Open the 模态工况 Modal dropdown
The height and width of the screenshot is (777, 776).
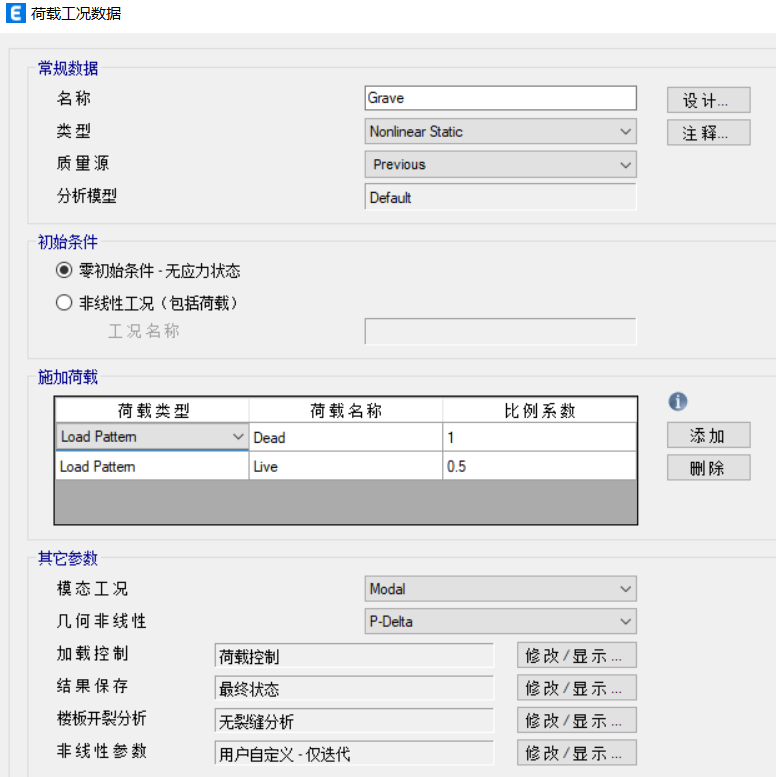(x=501, y=589)
